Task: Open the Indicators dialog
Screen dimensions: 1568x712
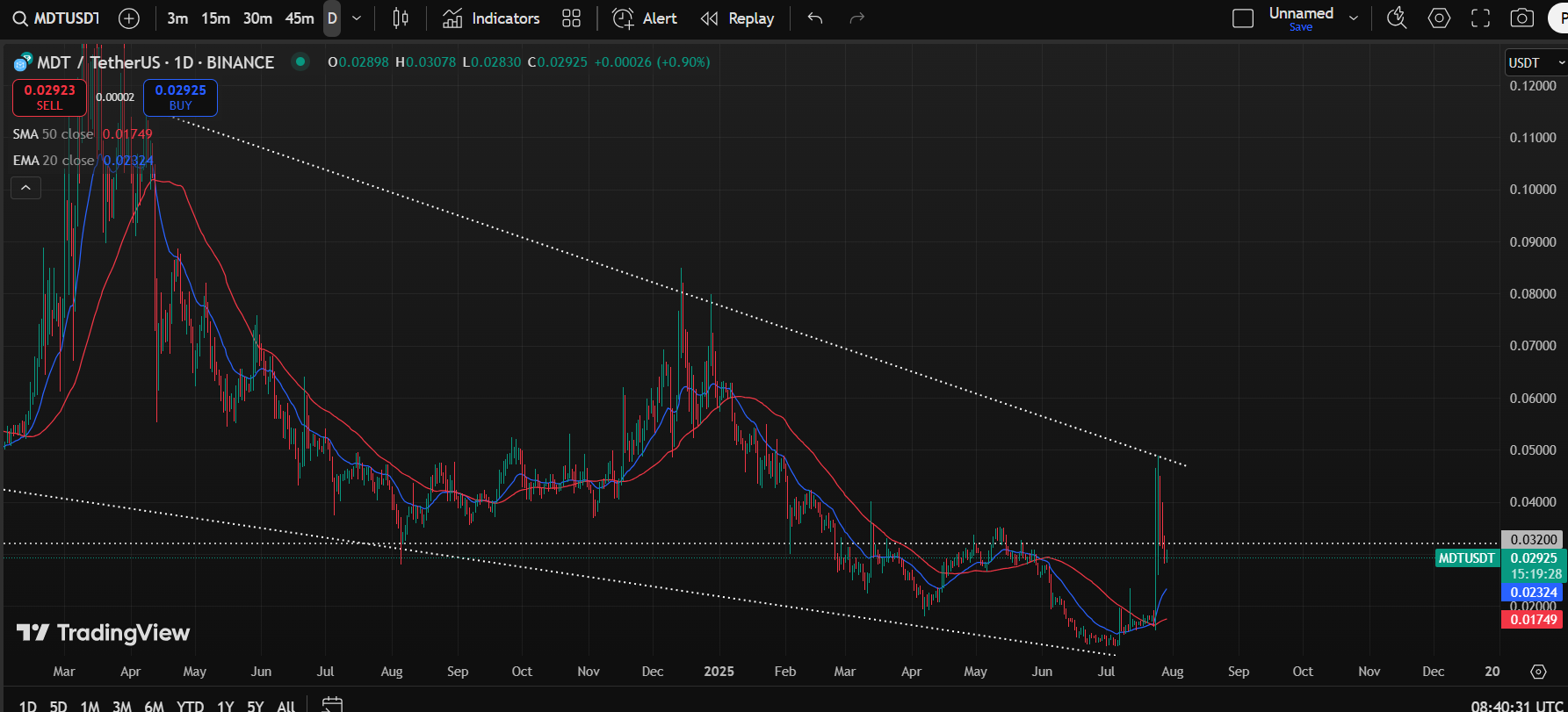Action: pyautogui.click(x=491, y=18)
